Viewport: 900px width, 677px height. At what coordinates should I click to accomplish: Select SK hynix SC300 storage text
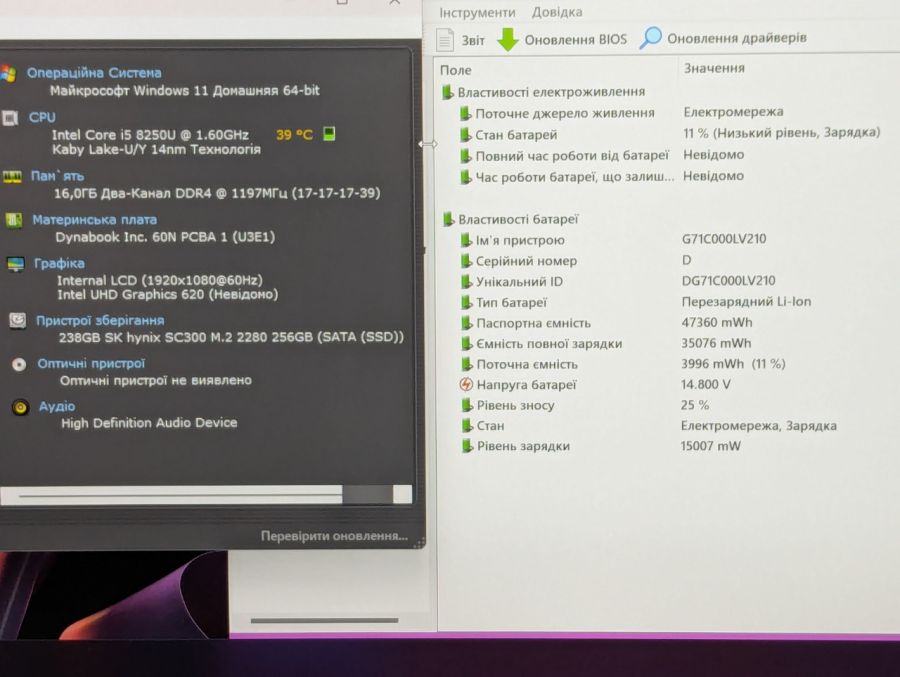point(231,337)
